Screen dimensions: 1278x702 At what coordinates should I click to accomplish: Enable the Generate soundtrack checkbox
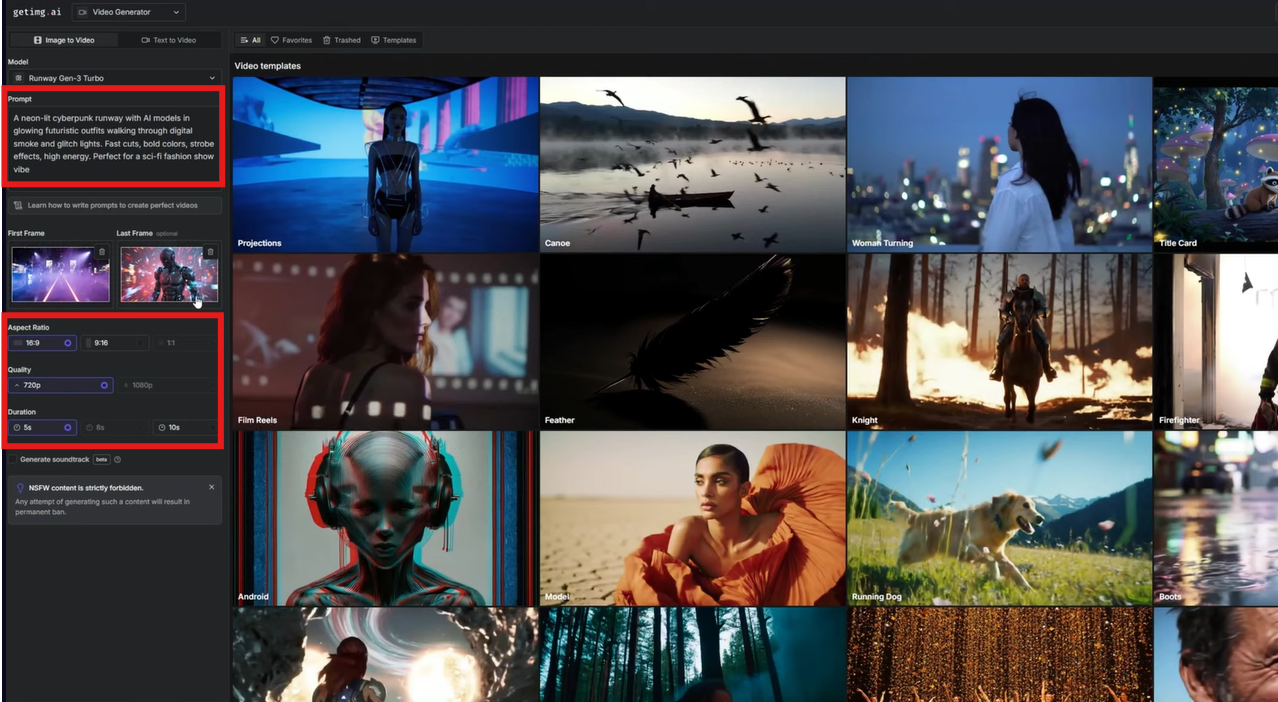tap(13, 460)
